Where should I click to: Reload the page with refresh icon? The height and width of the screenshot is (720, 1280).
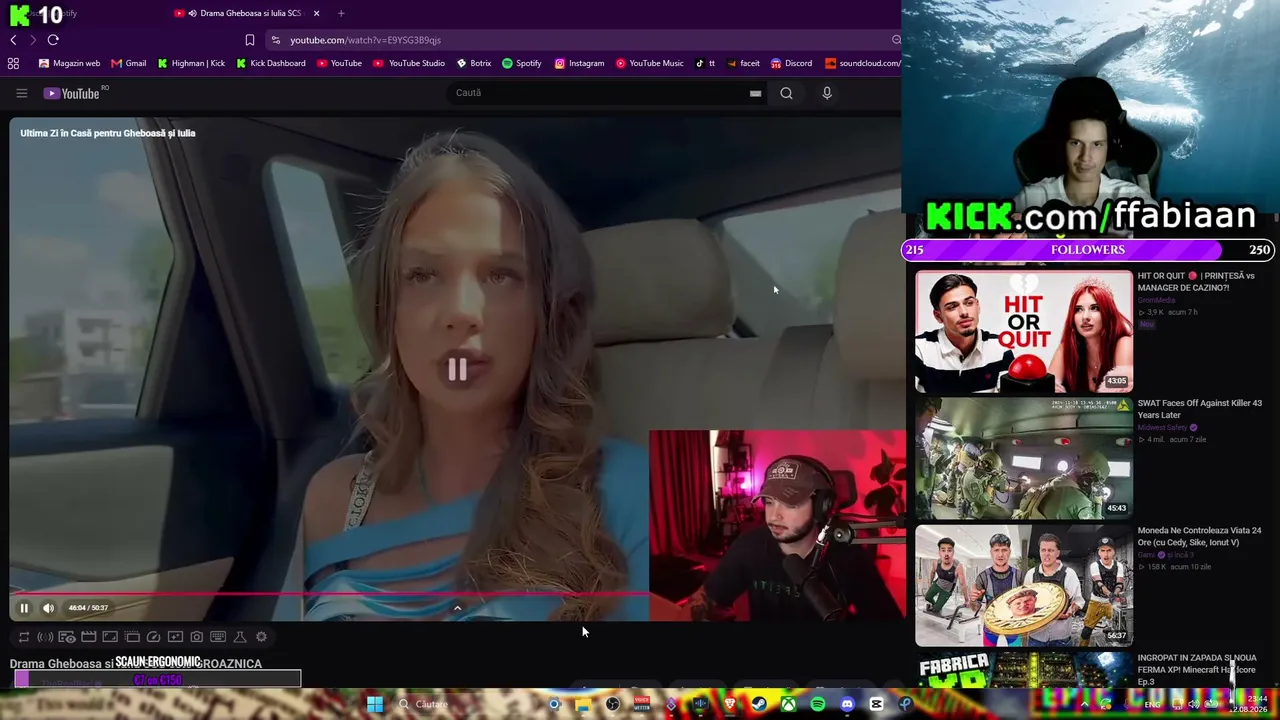point(53,40)
